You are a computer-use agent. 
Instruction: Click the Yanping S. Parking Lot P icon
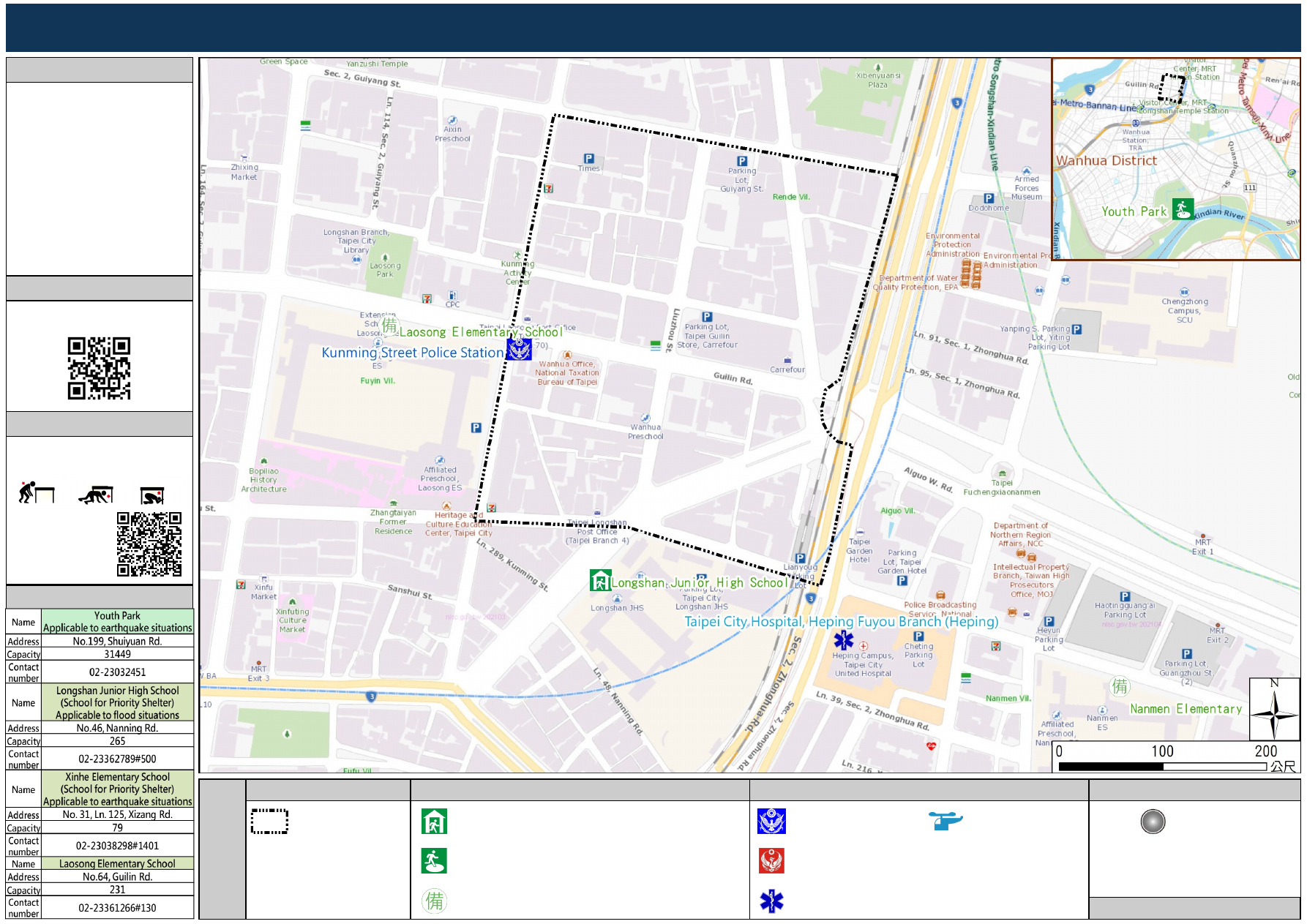[1076, 330]
